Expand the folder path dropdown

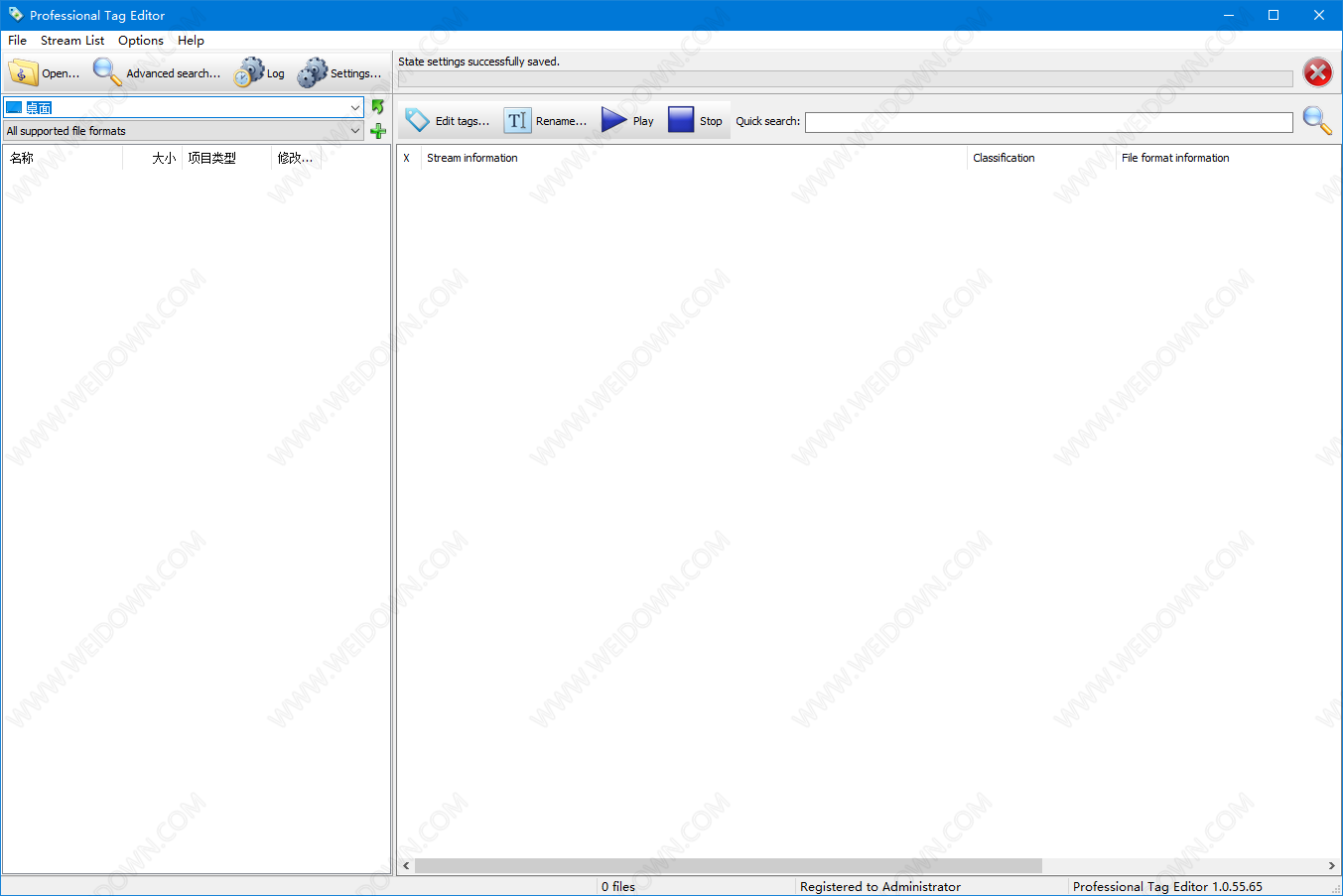coord(355,107)
